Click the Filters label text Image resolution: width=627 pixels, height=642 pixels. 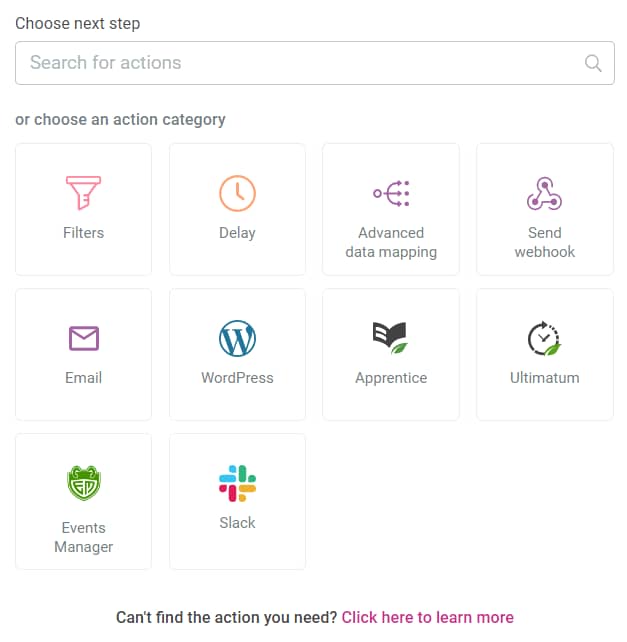[x=84, y=233]
